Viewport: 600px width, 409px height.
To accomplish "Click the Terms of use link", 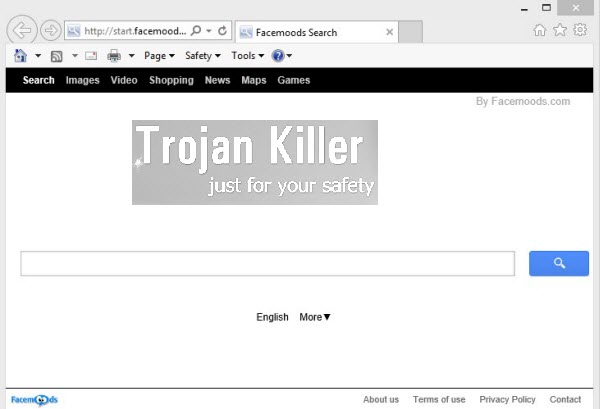I will pyautogui.click(x=439, y=399).
